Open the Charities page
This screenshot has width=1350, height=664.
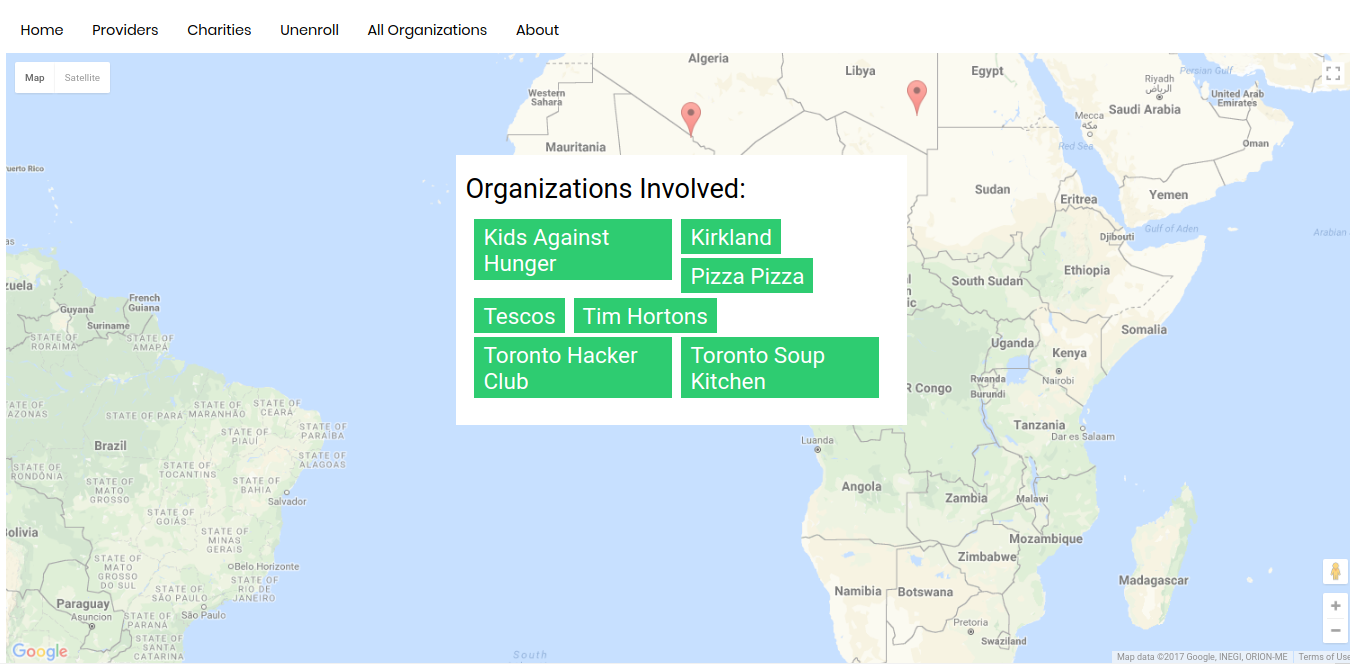click(219, 30)
